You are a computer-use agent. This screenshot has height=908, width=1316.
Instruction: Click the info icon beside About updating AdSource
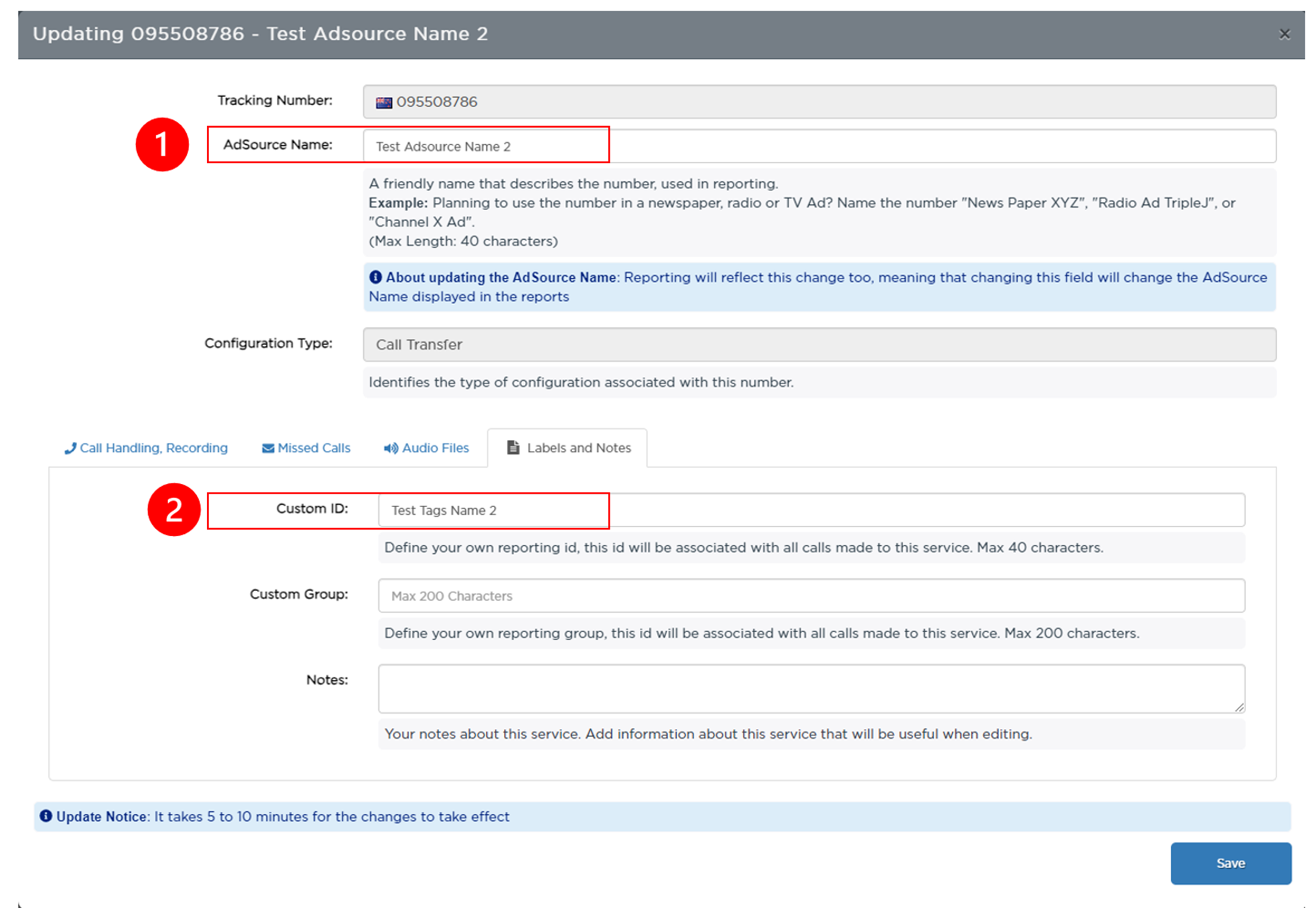pyautogui.click(x=375, y=277)
